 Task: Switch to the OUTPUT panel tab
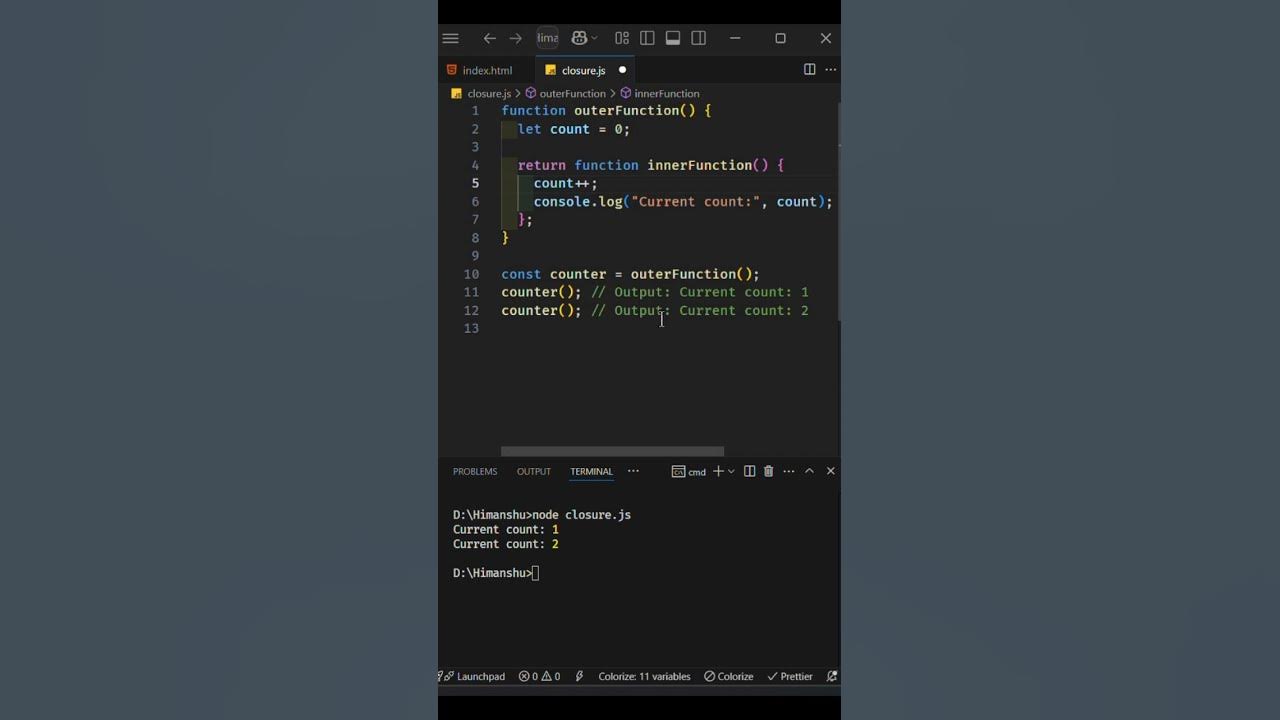pyautogui.click(x=534, y=471)
